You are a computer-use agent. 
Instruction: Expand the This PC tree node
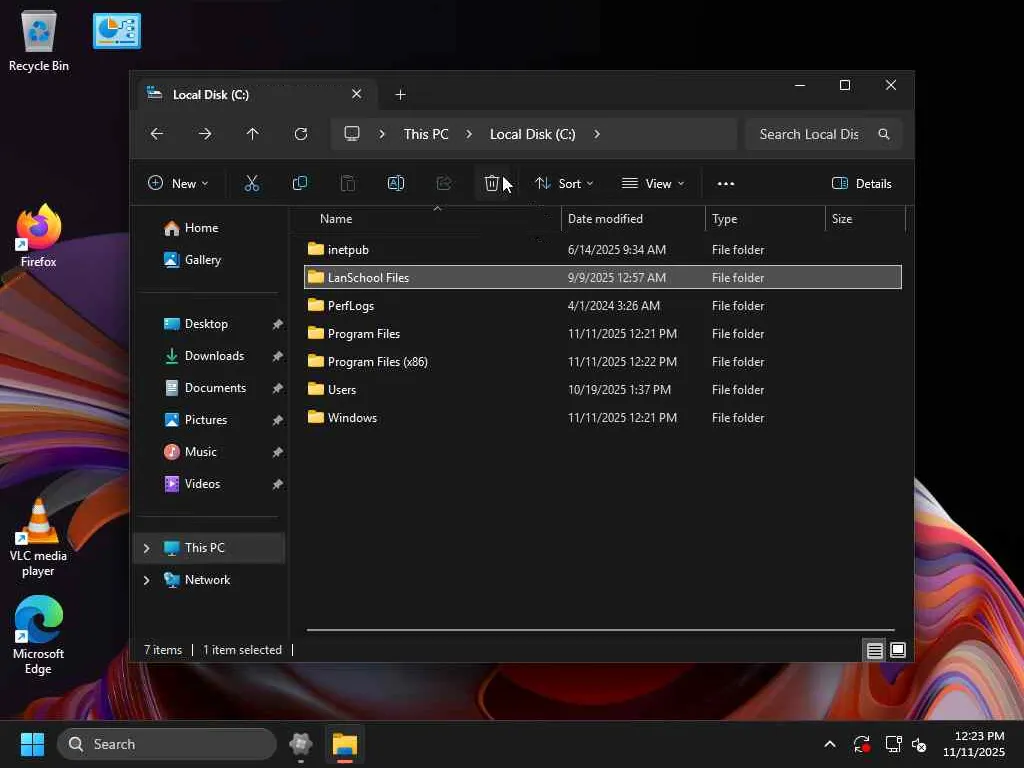[146, 548]
